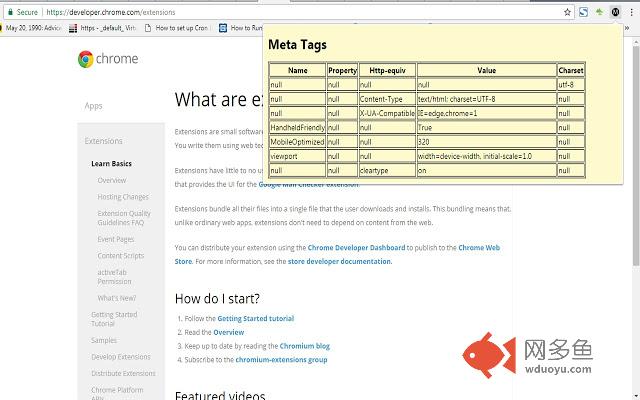Click the Value column header
The width and height of the screenshot is (640, 400).
[487, 70]
